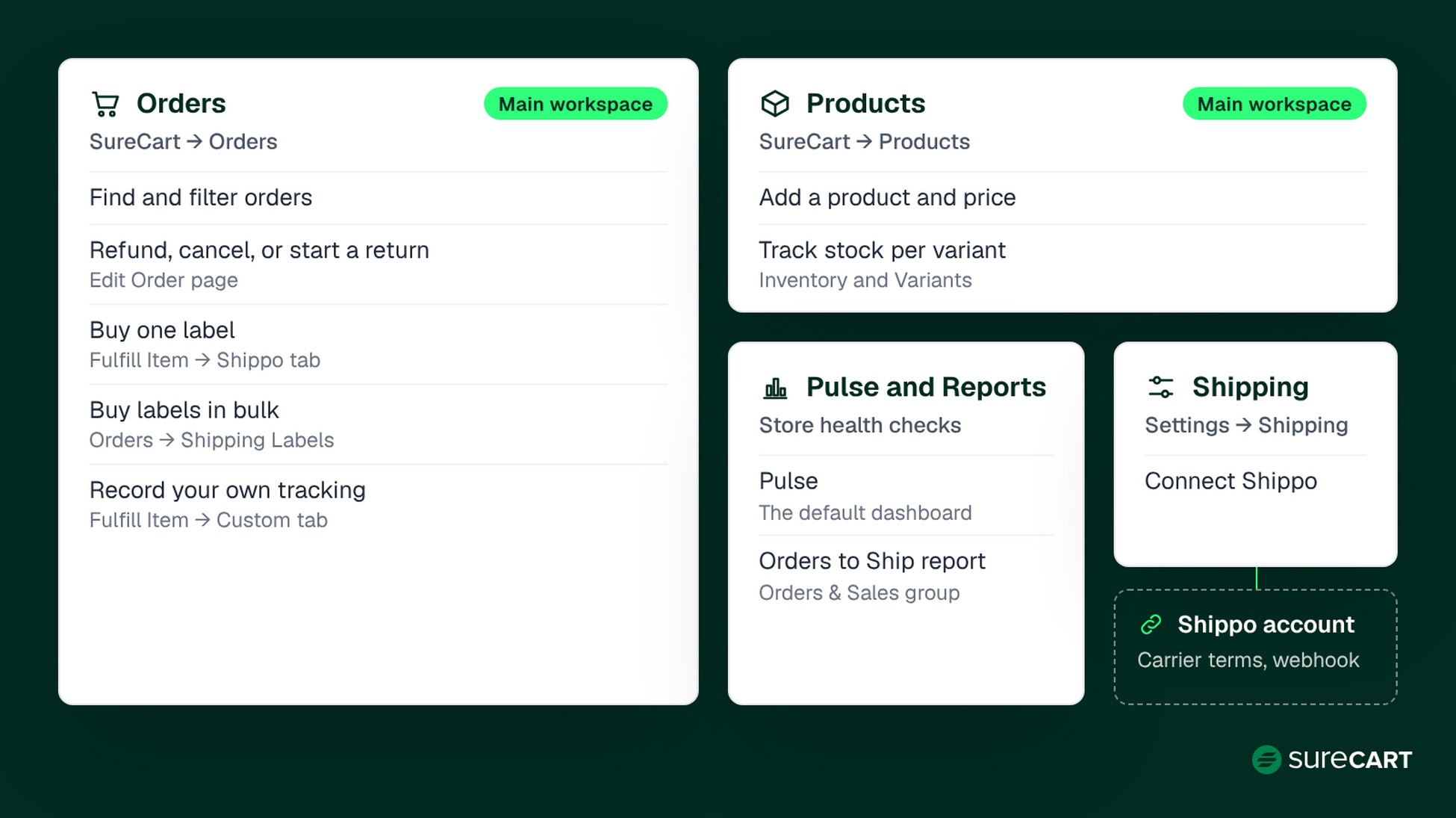Click 'Orders to Ship report' row
Viewport: 1456px width, 818px height.
coord(906,575)
